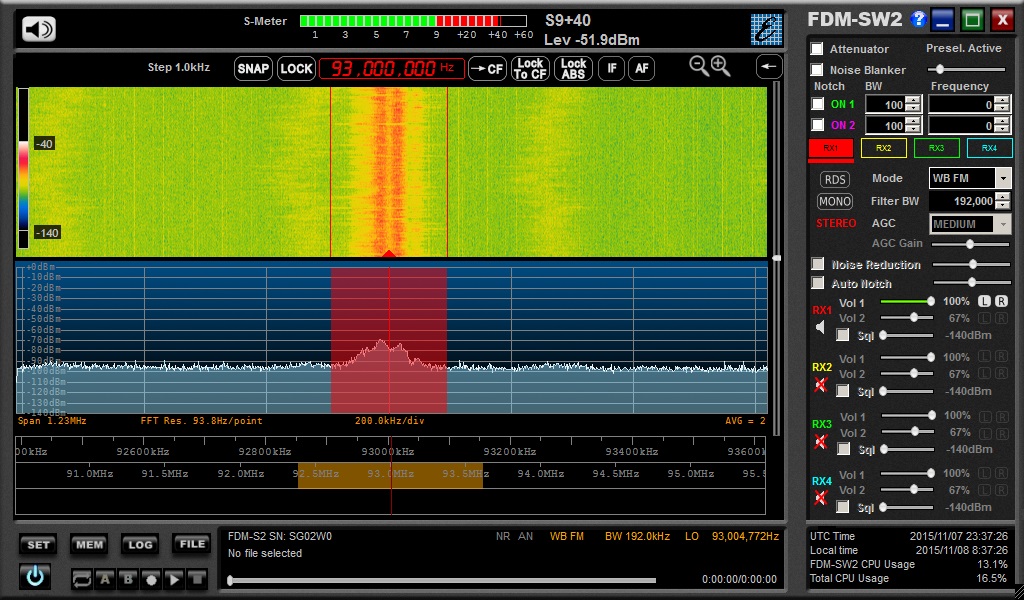Click the record button icon
This screenshot has height=600, width=1024.
(150, 578)
